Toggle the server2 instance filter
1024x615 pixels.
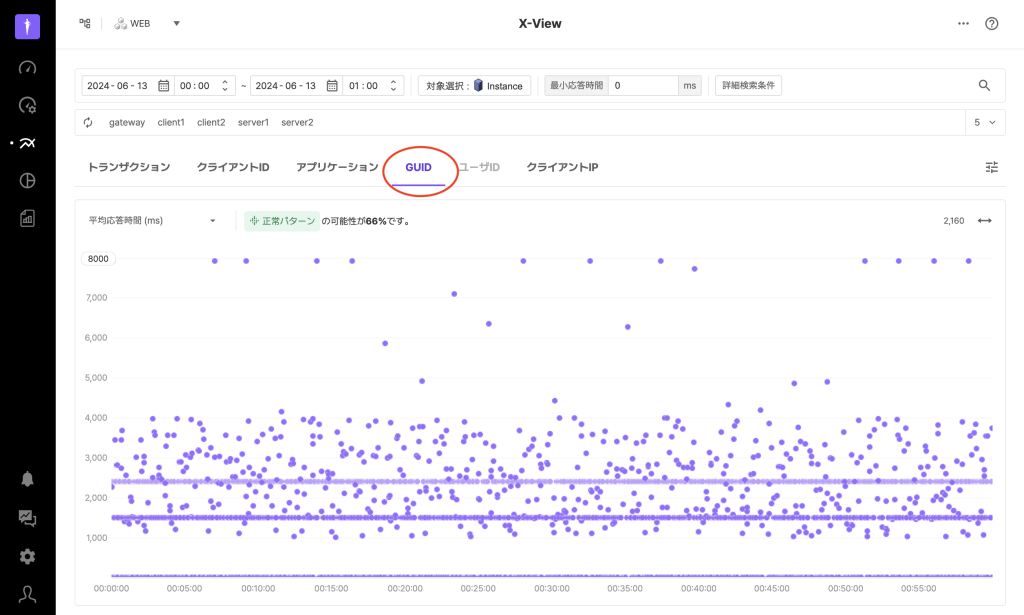pyautogui.click(x=297, y=122)
